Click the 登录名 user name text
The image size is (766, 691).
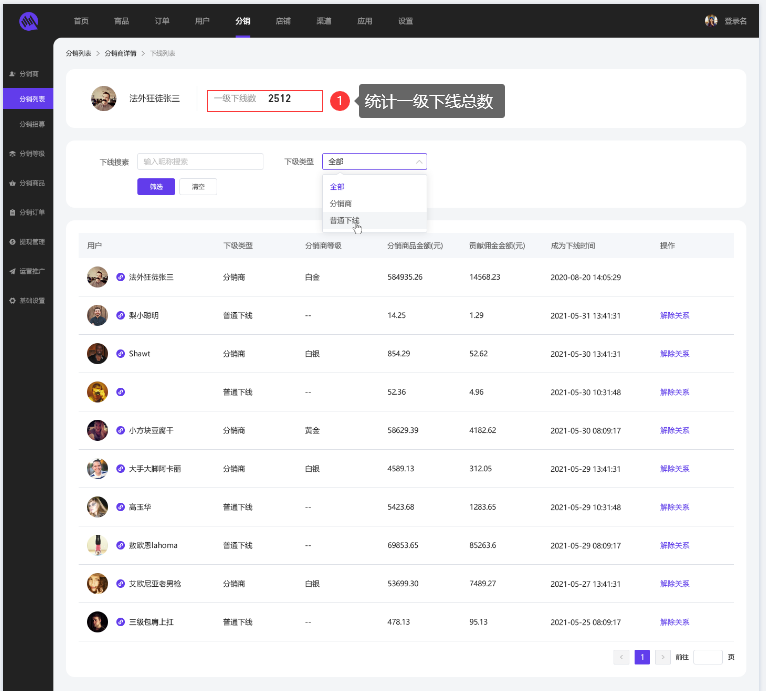[735, 21]
